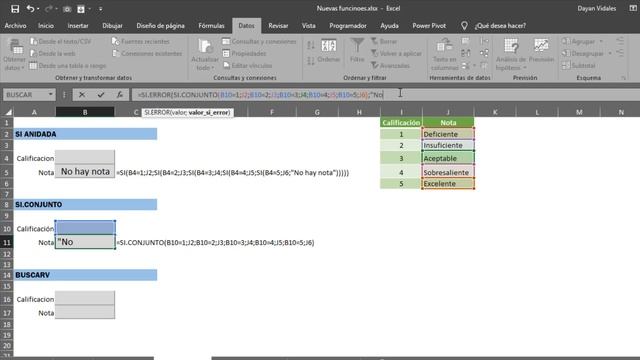Click the 'SI.CONJUNTO' heading cell
Image resolution: width=640 pixels, height=360 pixels.
85,204
